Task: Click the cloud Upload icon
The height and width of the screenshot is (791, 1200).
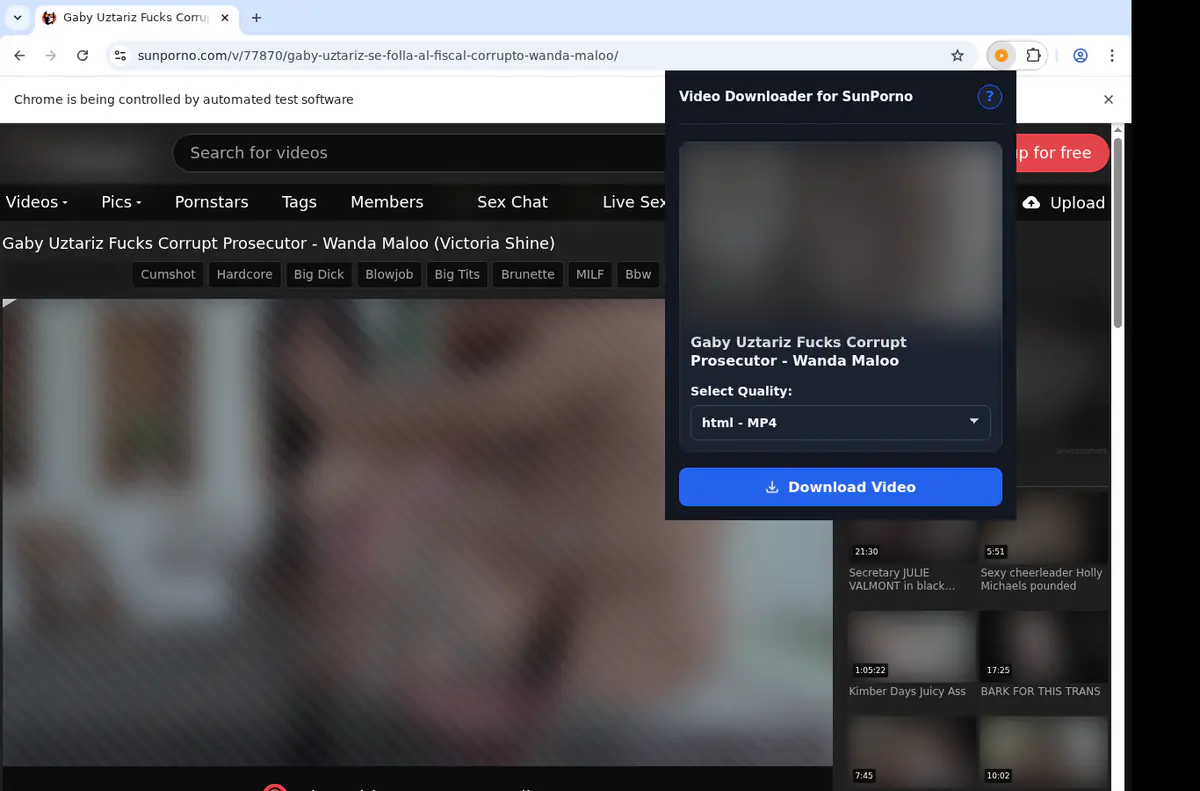Action: 1031,202
